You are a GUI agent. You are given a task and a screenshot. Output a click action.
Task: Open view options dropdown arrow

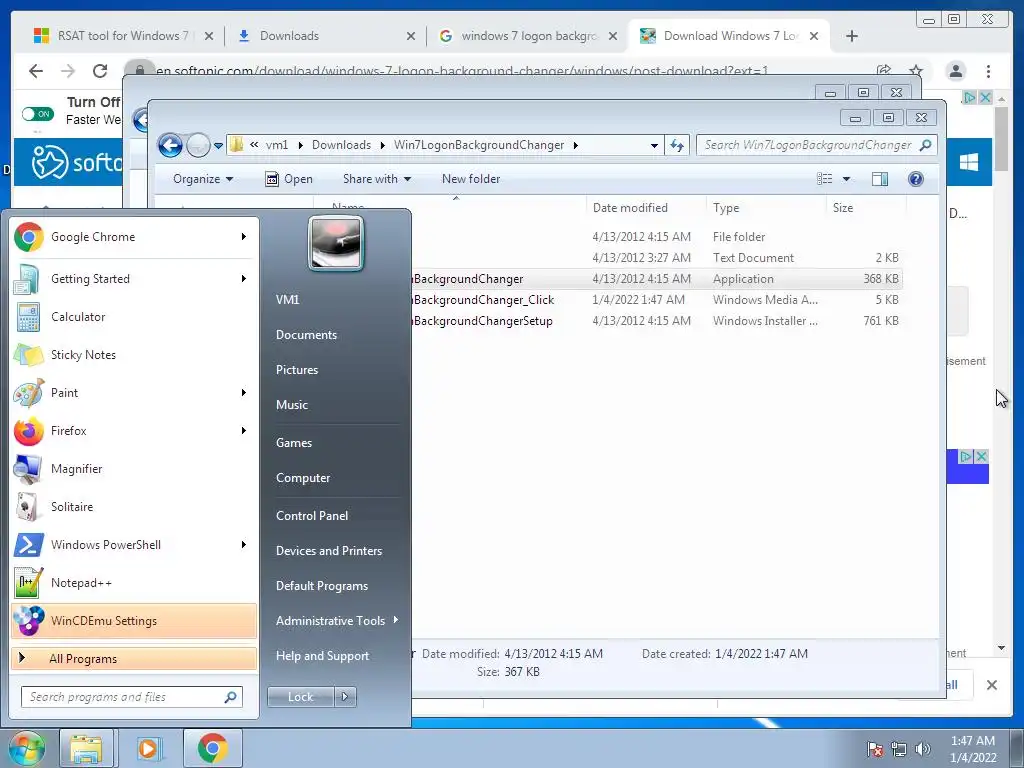pyautogui.click(x=846, y=179)
